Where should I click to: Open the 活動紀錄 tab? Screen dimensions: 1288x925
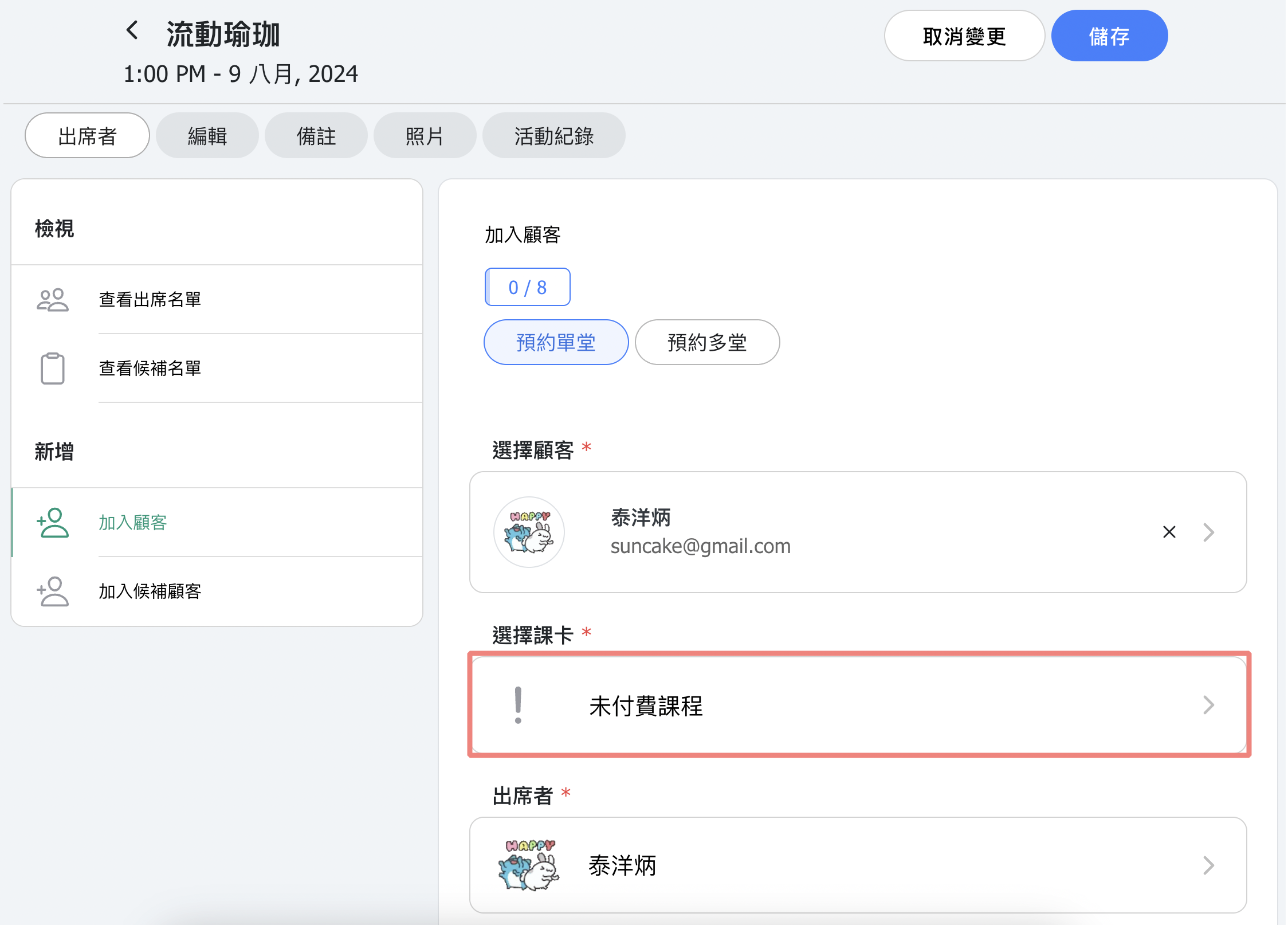553,136
